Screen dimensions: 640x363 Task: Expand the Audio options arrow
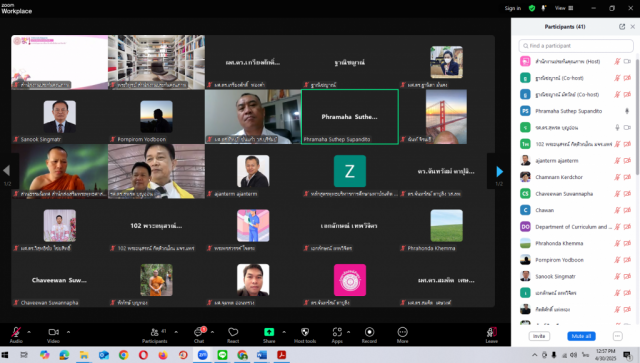[29, 332]
